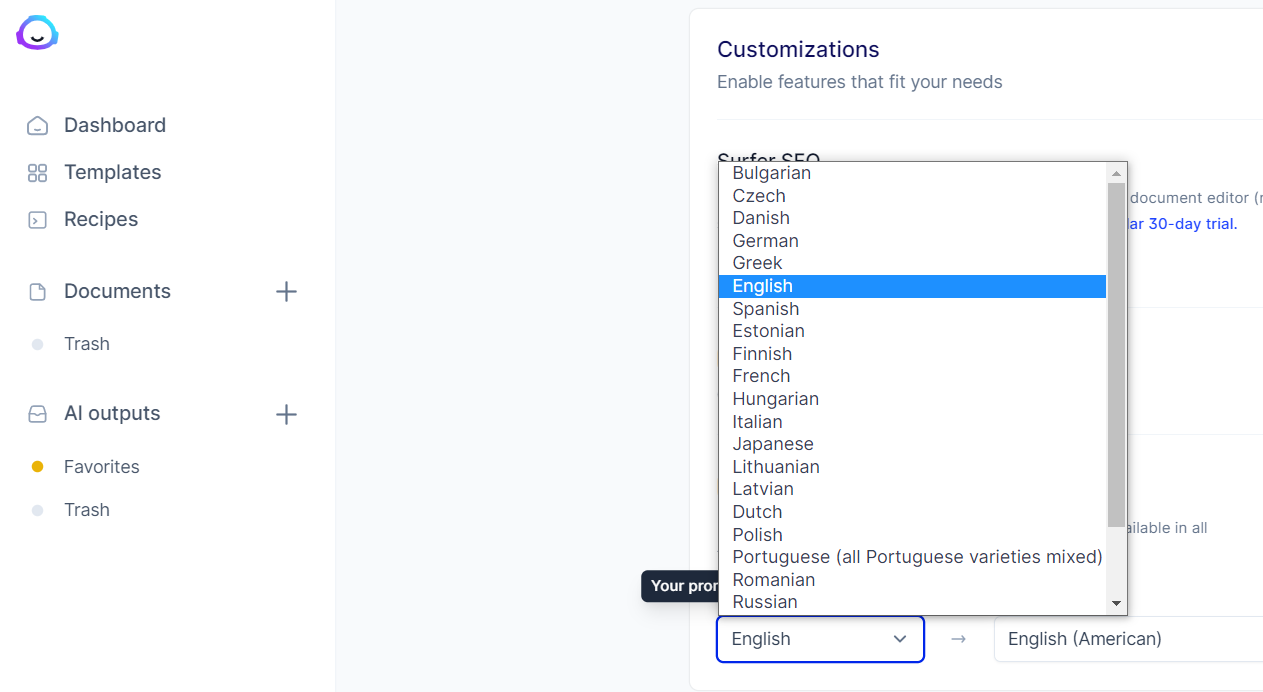Click the AI outputs inbox icon
Image resolution: width=1263 pixels, height=692 pixels.
[37, 414]
